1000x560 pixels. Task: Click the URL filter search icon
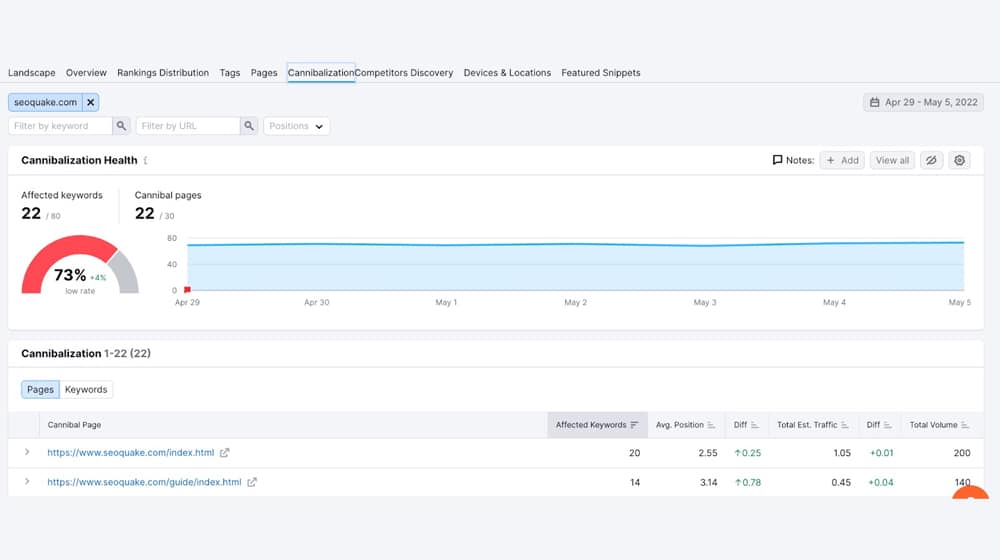point(249,126)
